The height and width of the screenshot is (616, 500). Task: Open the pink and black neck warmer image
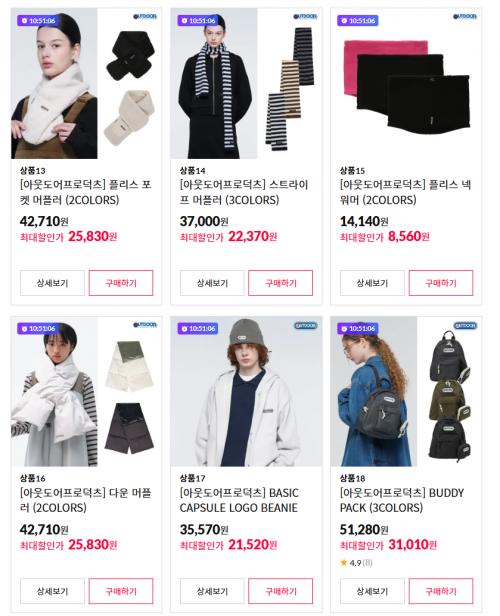406,84
